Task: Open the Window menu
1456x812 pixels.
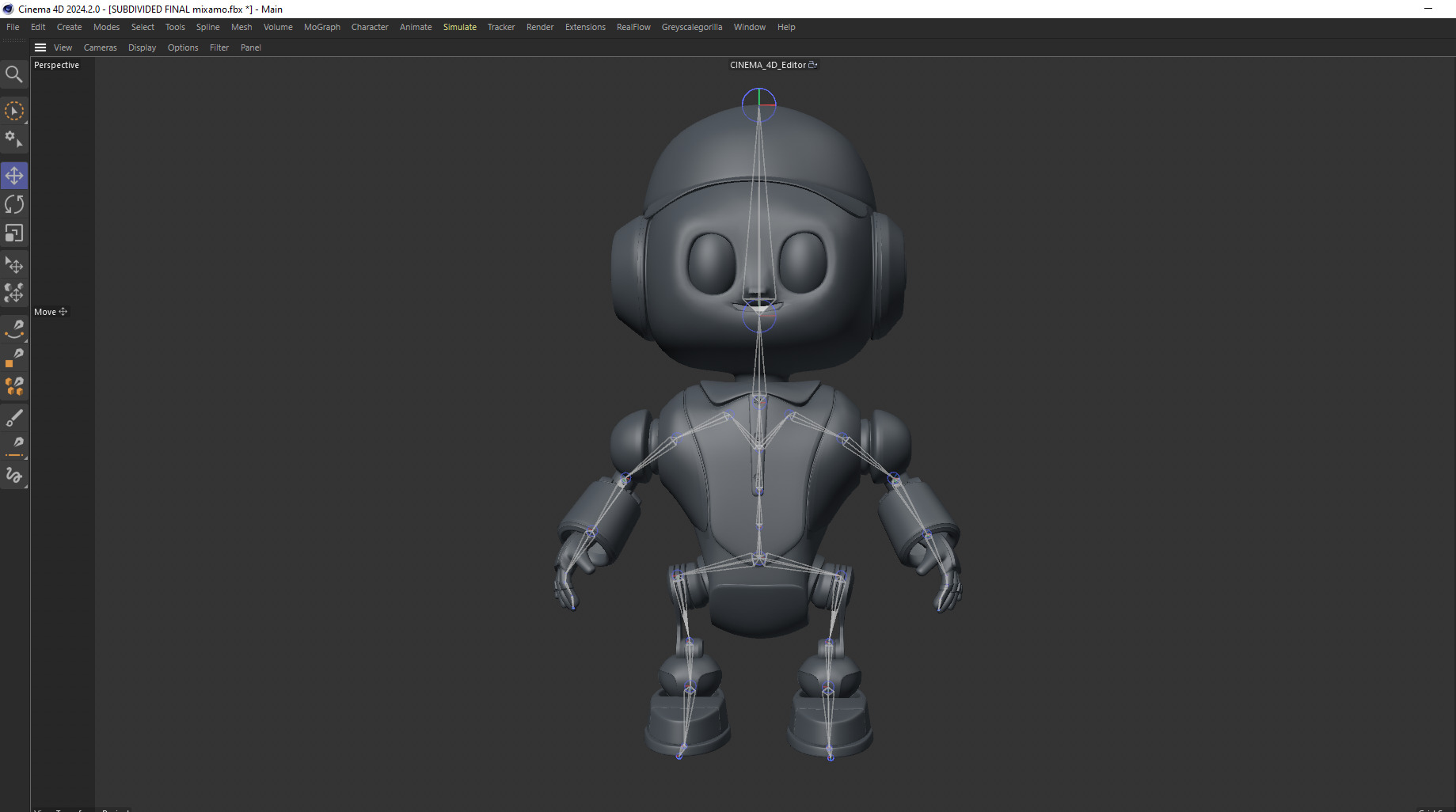Action: click(750, 27)
